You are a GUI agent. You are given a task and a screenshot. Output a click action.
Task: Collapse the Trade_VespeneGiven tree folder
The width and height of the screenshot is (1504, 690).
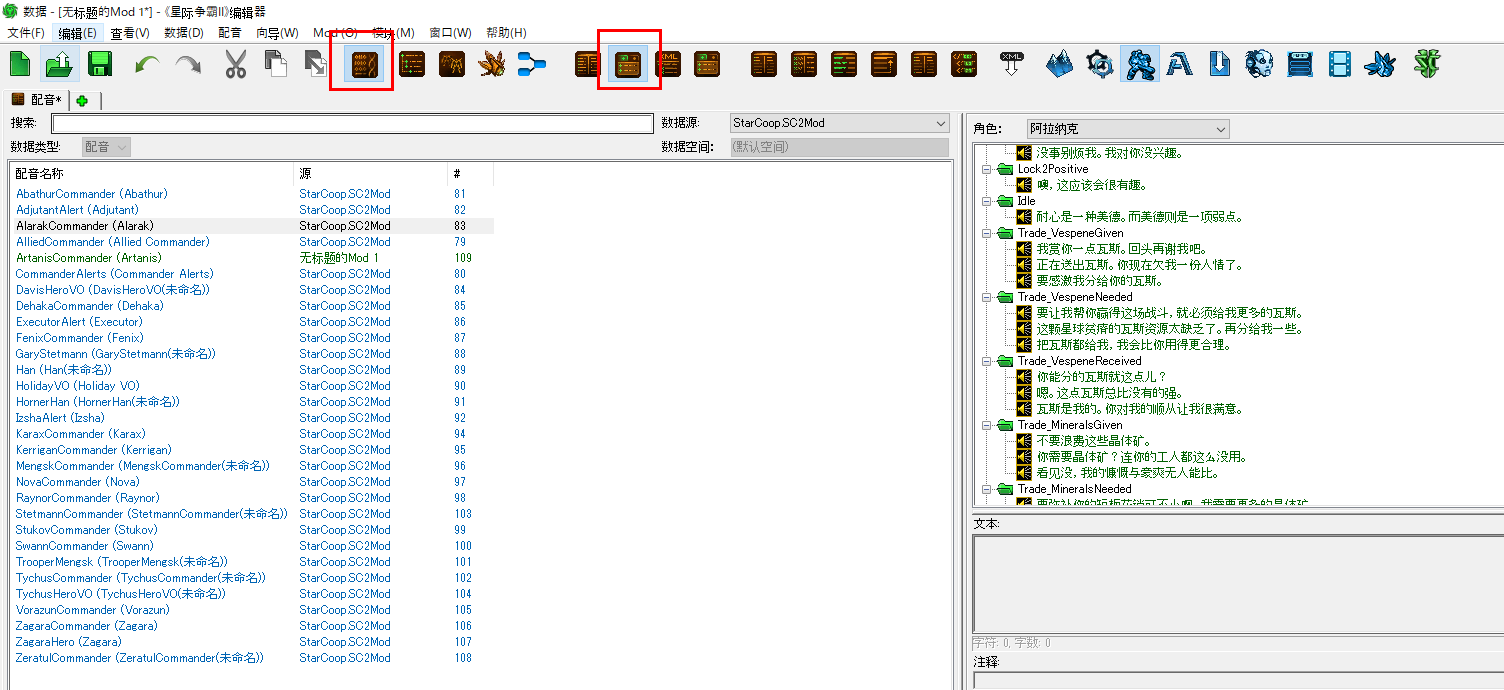pyautogui.click(x=987, y=233)
